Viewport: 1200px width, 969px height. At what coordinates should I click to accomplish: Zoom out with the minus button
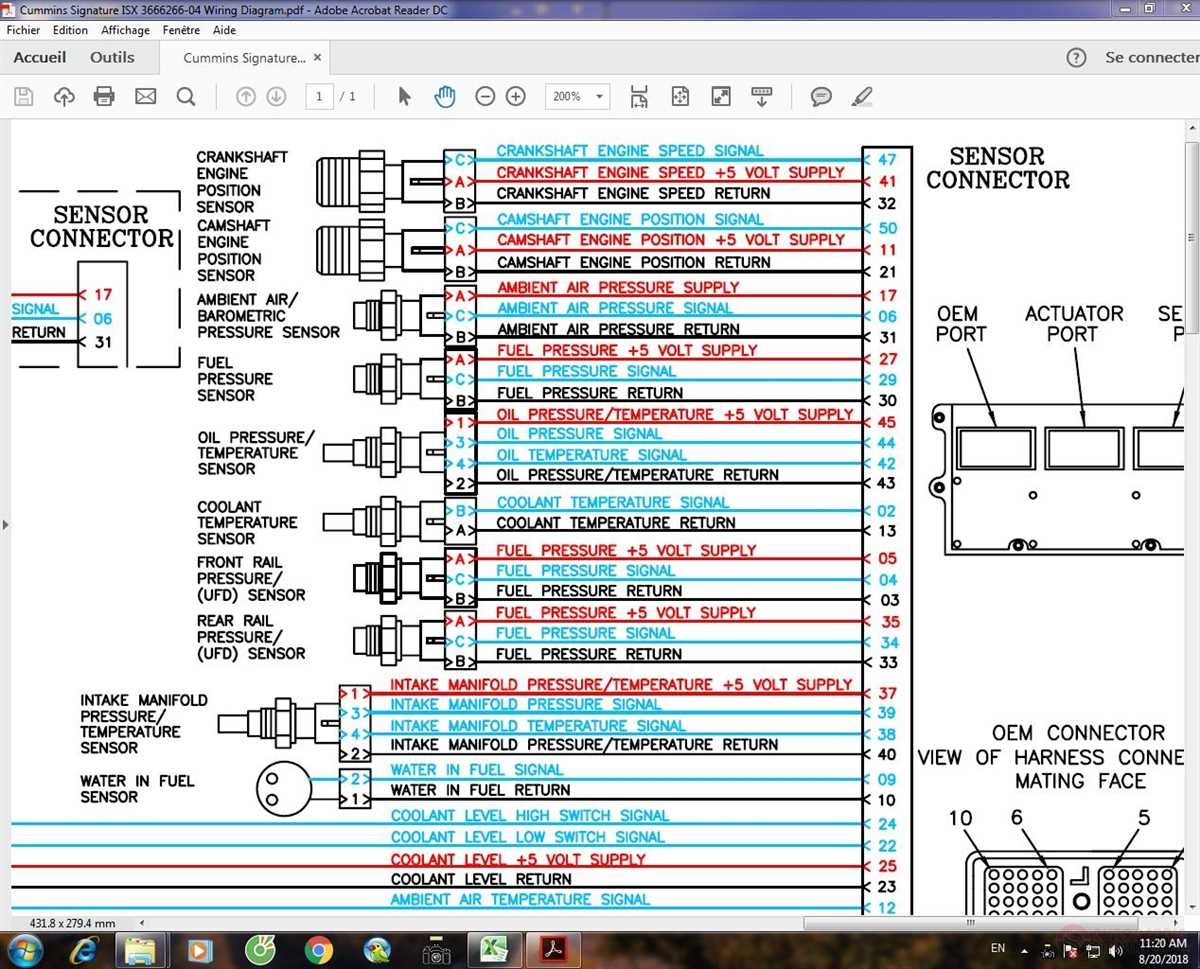point(485,96)
